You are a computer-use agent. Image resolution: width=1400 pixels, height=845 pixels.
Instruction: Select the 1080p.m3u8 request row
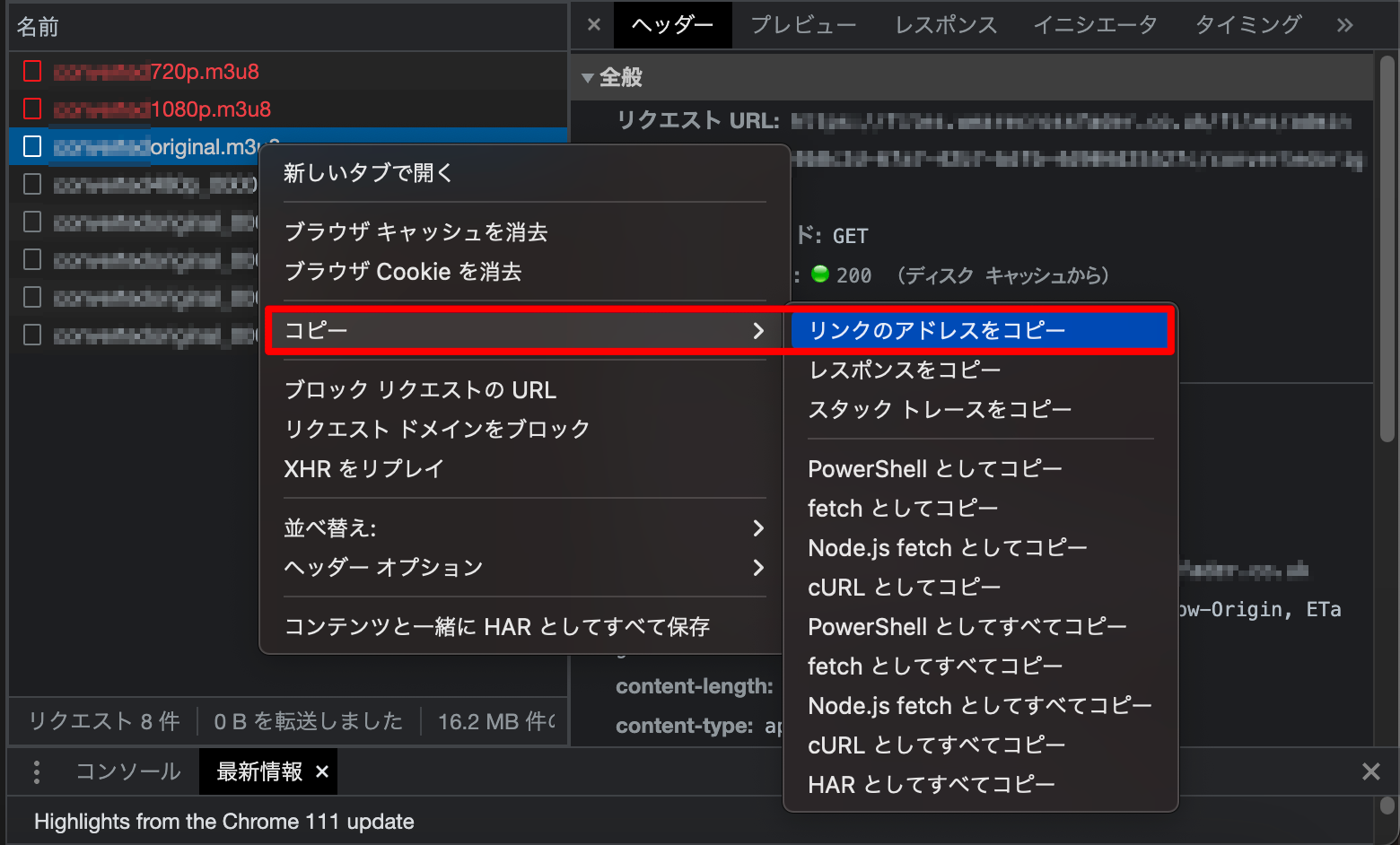(288, 109)
